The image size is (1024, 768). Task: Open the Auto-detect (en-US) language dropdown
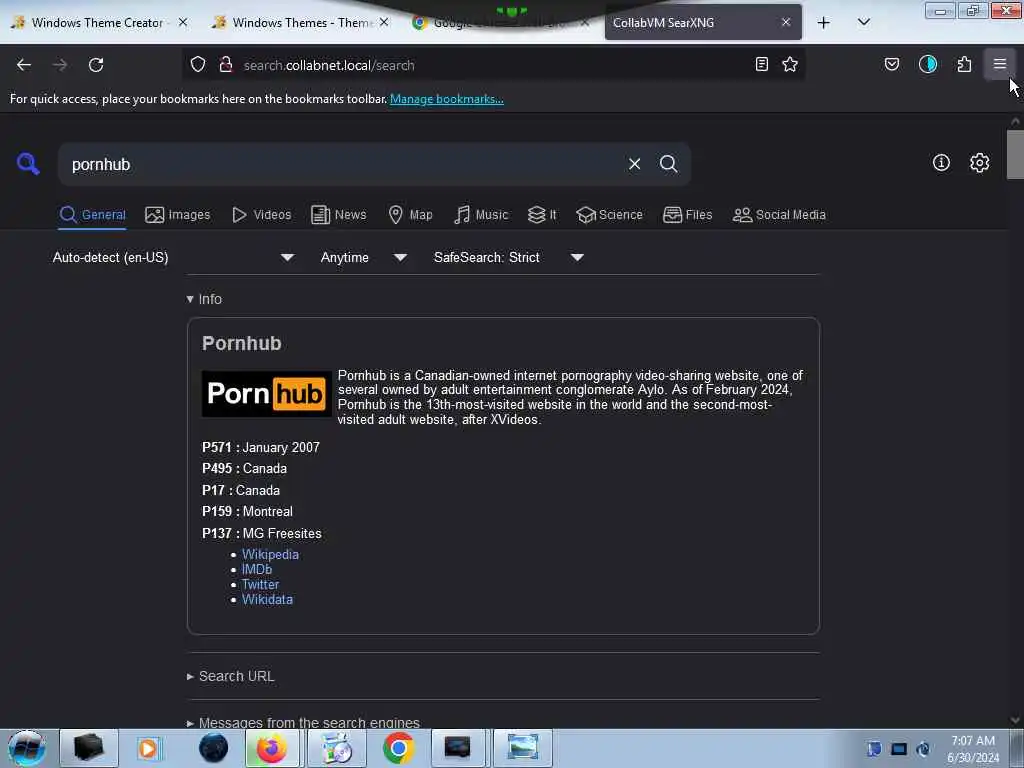click(173, 257)
